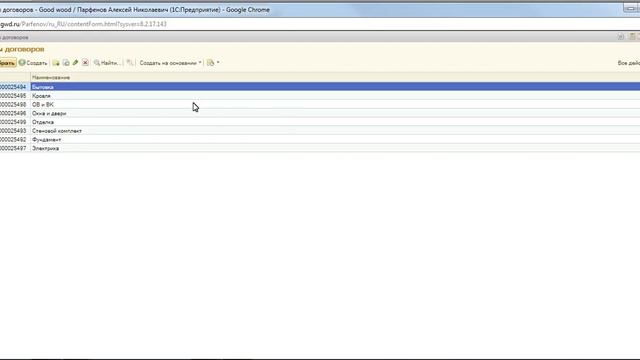The height and width of the screenshot is (360, 640).
Task: Click the new folder/group icon in toolbar
Action: [56, 63]
